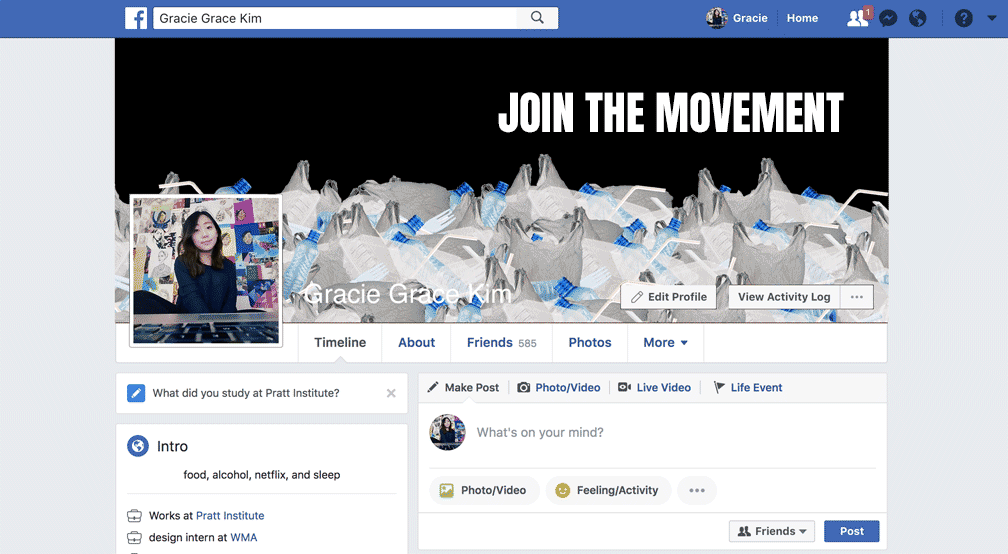
Task: Open the Messenger icon
Action: point(888,18)
